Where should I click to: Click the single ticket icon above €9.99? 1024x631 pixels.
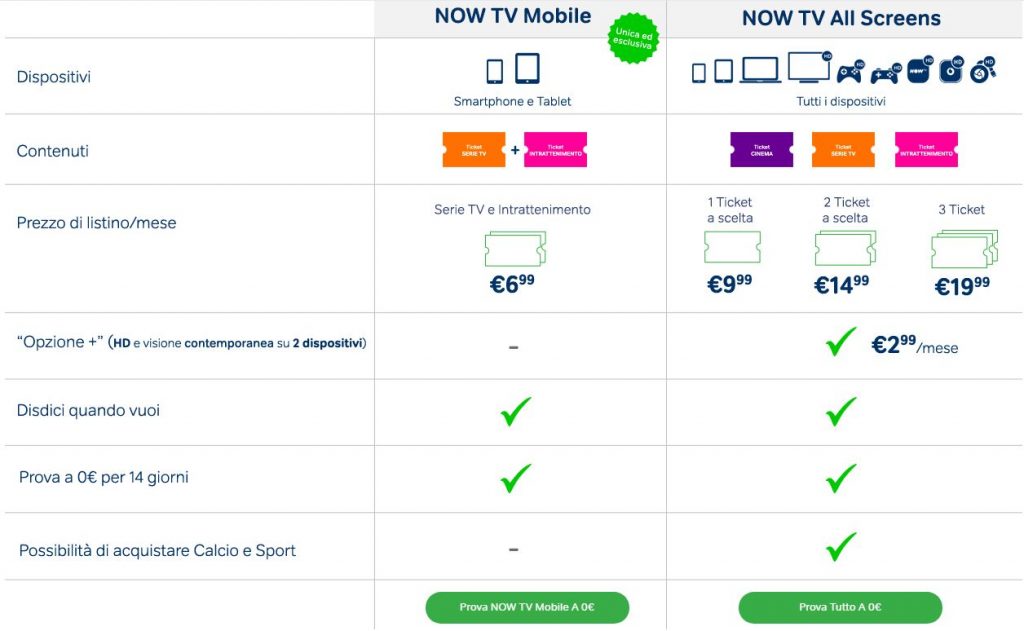(x=732, y=247)
